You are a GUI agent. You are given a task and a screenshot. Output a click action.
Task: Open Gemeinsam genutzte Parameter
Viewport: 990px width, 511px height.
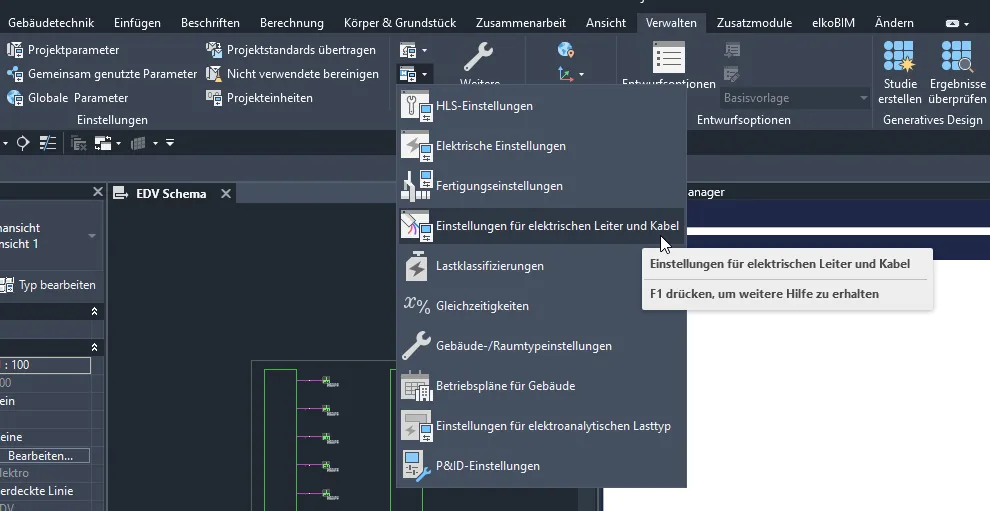[102, 74]
